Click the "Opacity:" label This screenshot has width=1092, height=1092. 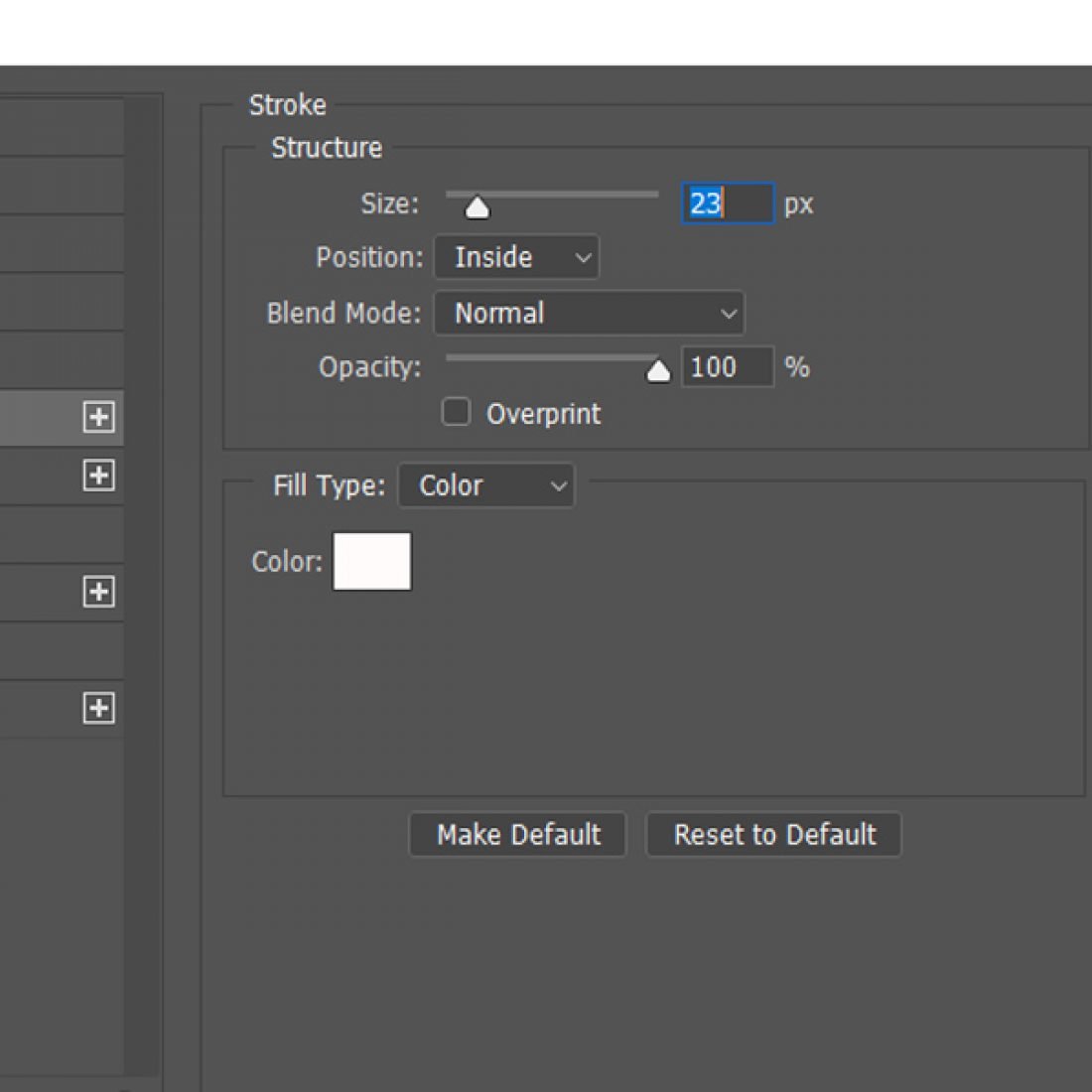click(370, 367)
